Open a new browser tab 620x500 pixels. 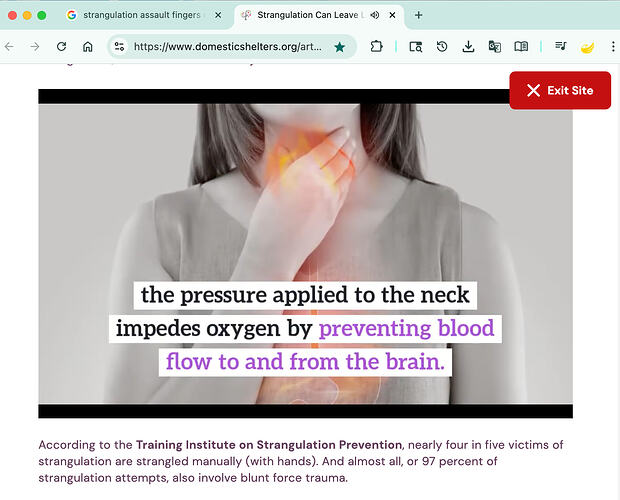point(418,15)
